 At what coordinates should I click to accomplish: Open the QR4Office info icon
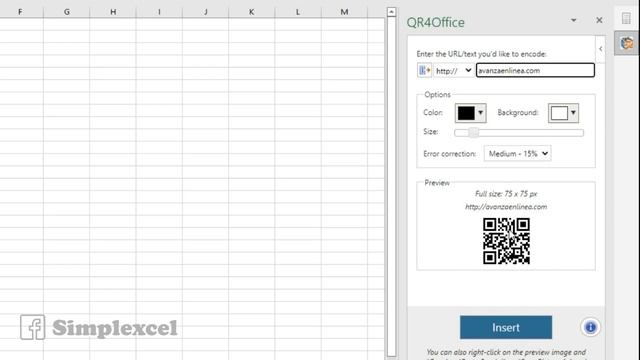pos(590,327)
